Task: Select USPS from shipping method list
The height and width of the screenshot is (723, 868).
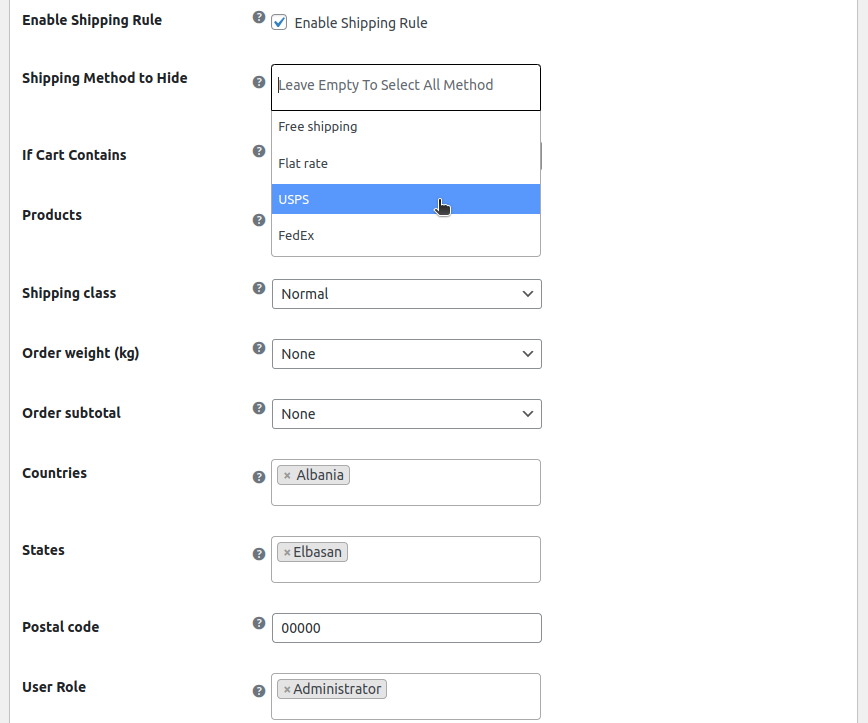Action: coord(406,199)
